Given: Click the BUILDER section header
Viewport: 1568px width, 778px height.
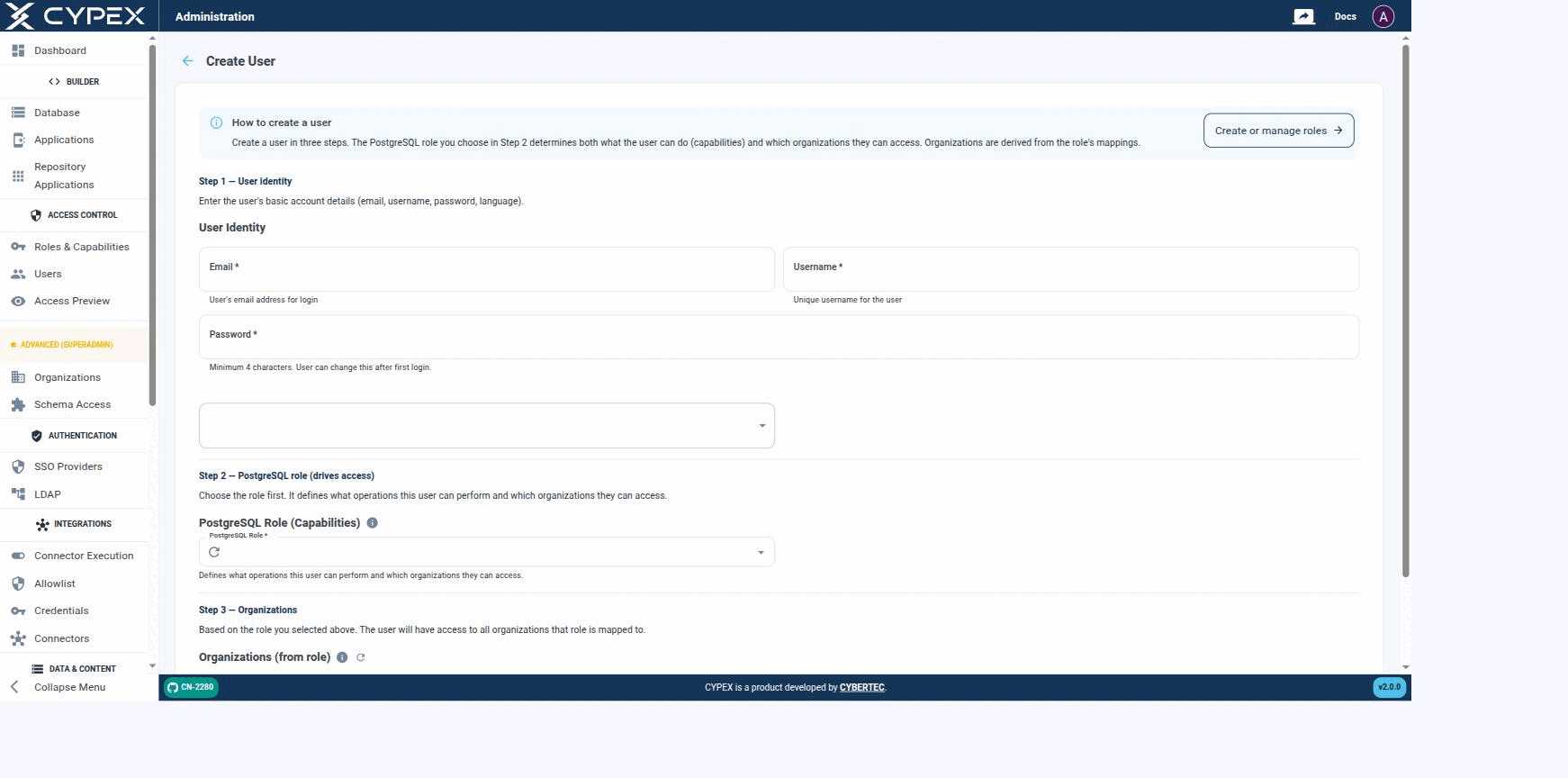Looking at the screenshot, I should pos(74,81).
